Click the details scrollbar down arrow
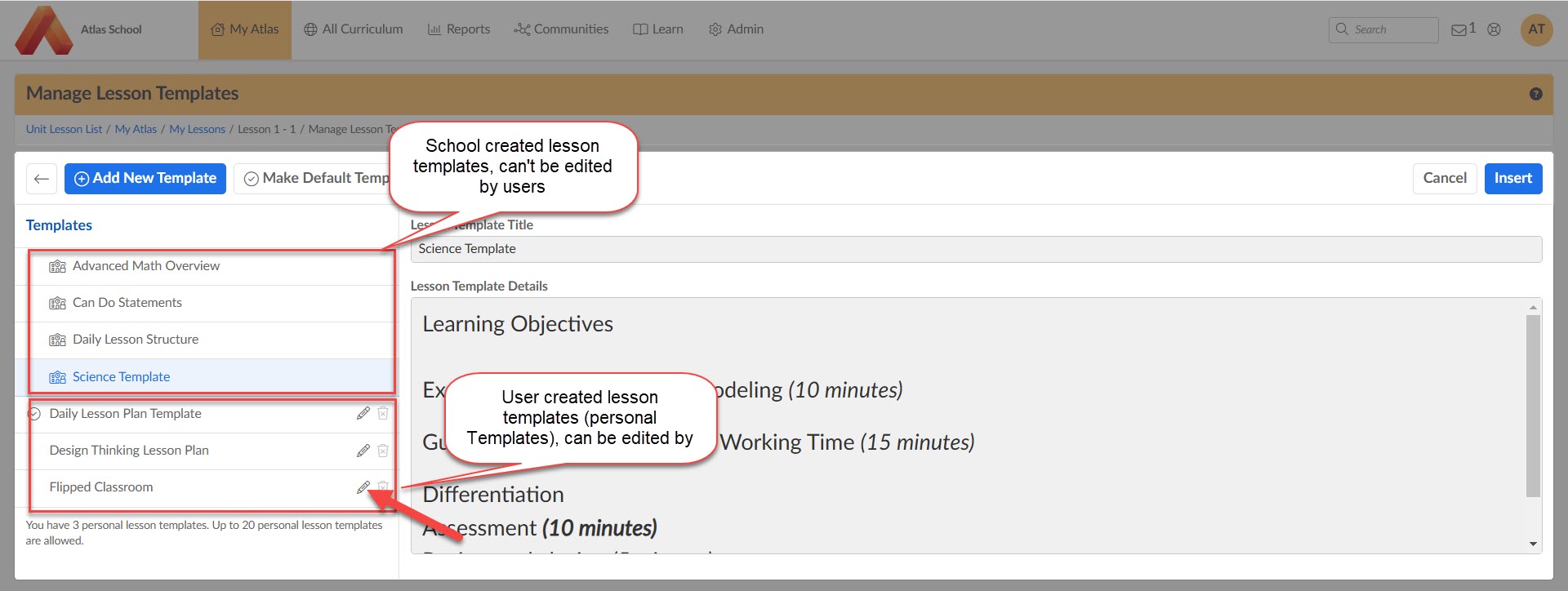This screenshot has height=591, width=1568. tap(1533, 544)
